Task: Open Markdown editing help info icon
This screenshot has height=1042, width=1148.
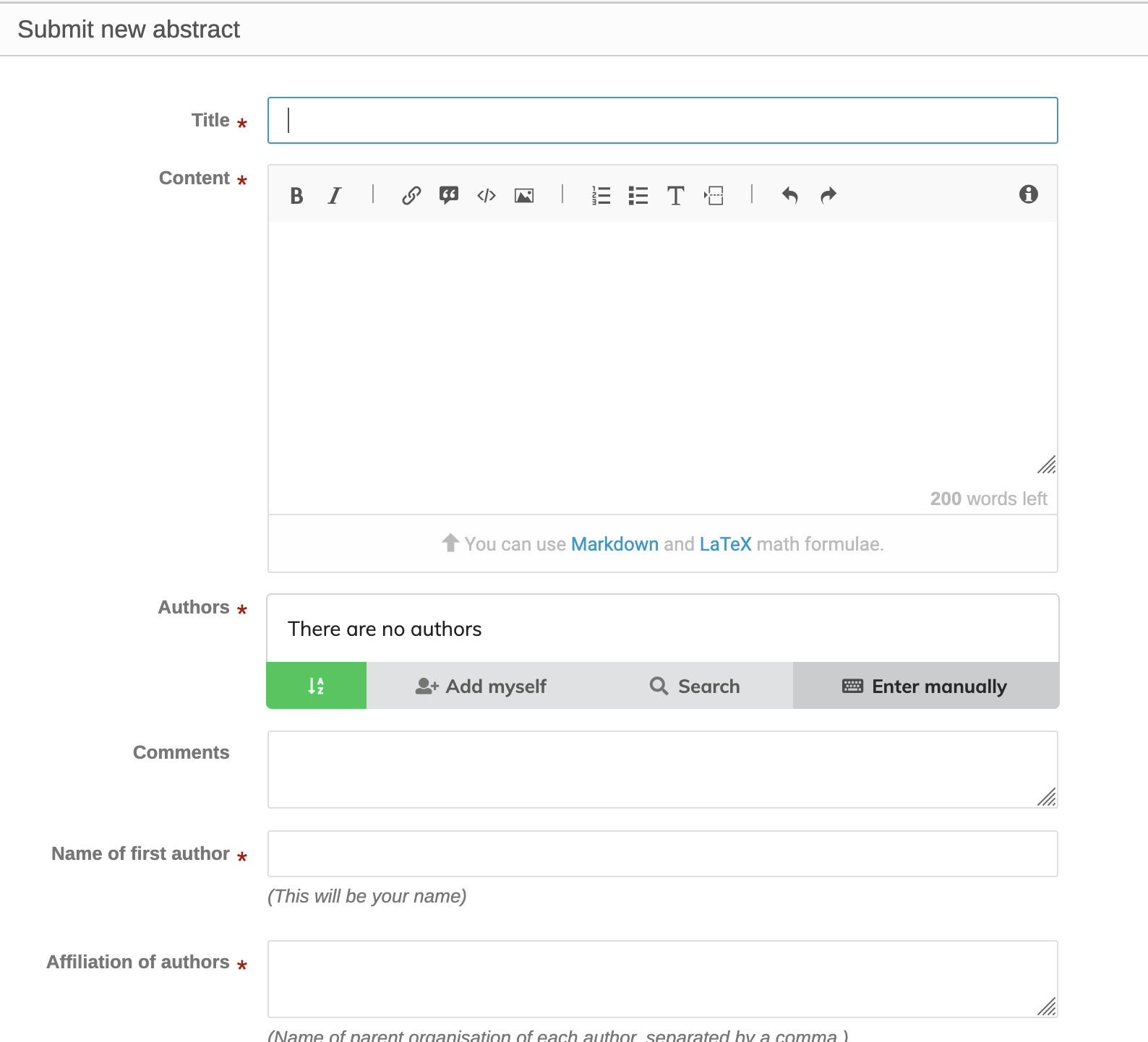Action: pyautogui.click(x=1028, y=194)
